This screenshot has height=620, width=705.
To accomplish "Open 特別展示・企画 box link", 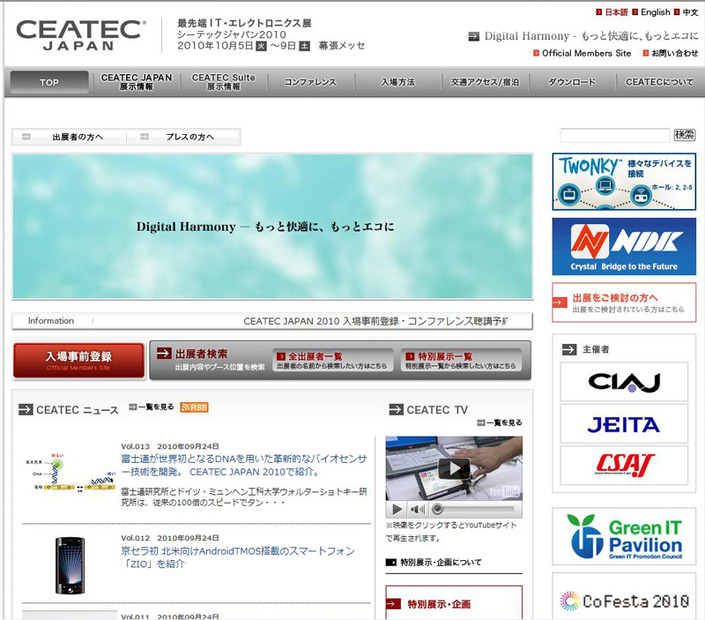I will click(454, 603).
